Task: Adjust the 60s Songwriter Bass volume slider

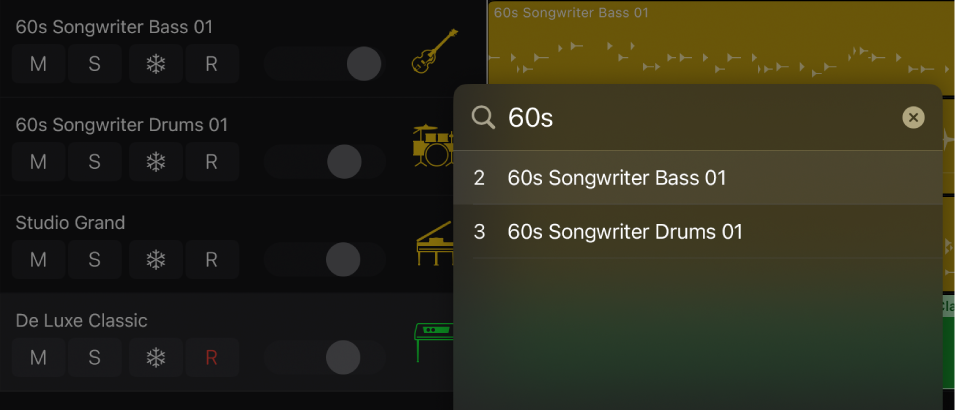Action: 363,64
